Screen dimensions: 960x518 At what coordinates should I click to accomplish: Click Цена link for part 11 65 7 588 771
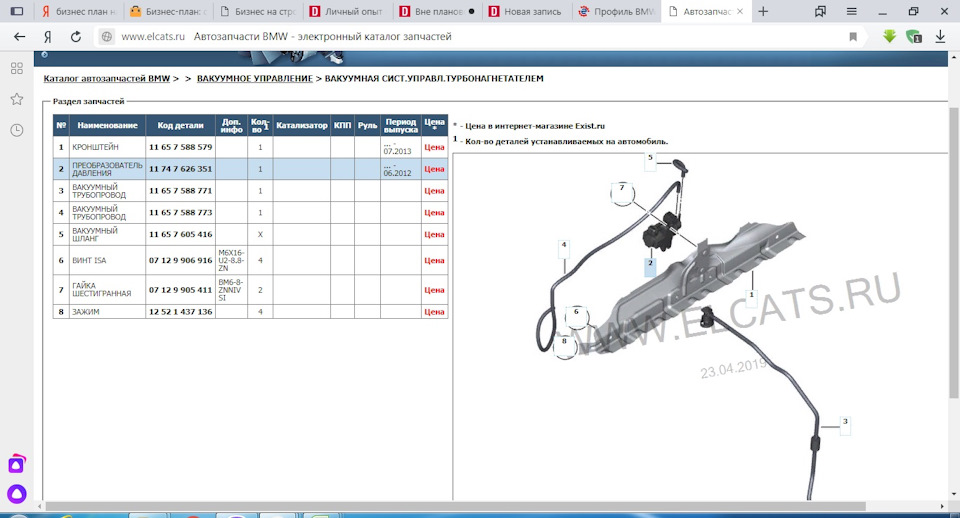point(434,190)
